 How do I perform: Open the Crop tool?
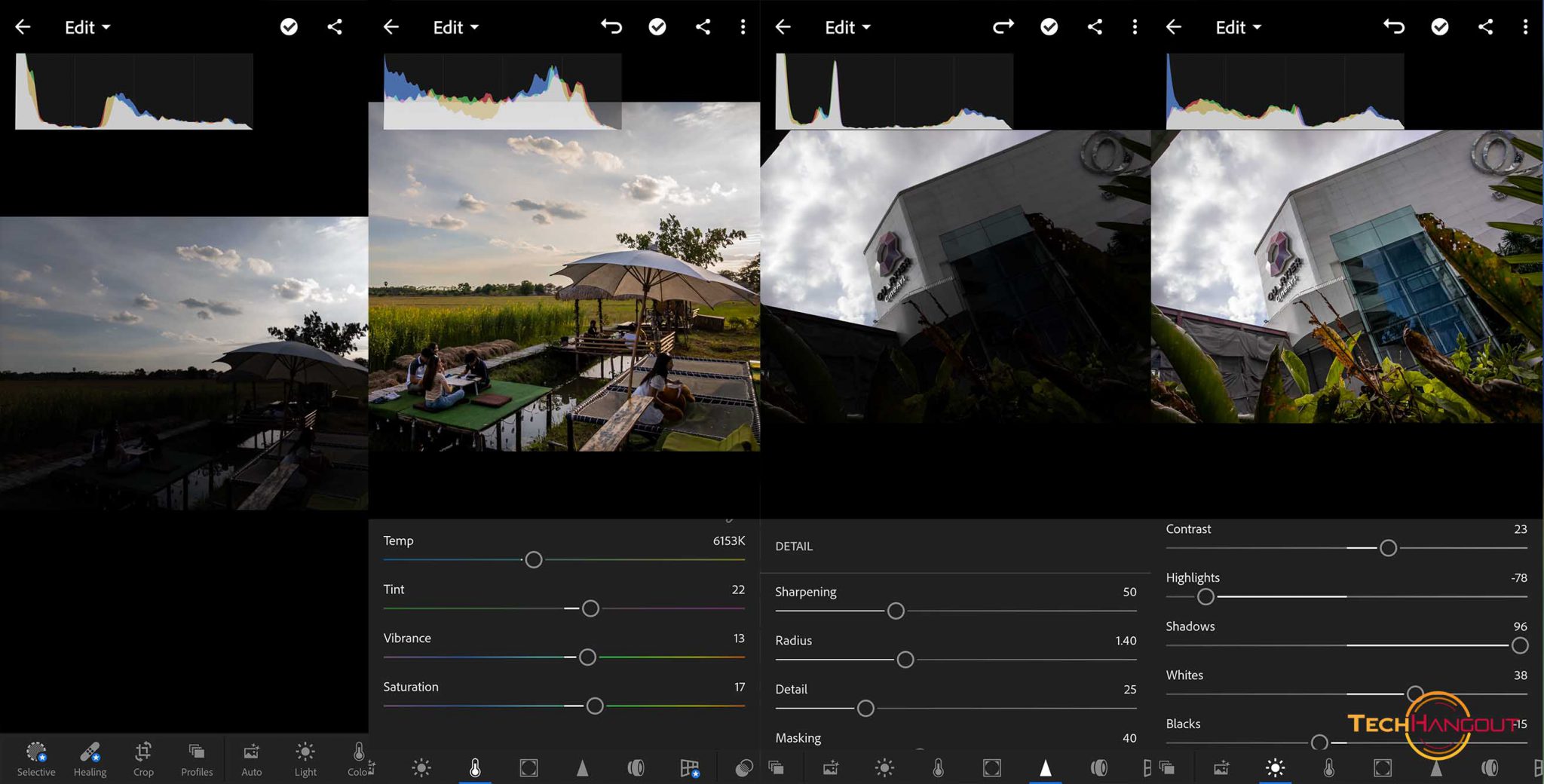pyautogui.click(x=143, y=759)
